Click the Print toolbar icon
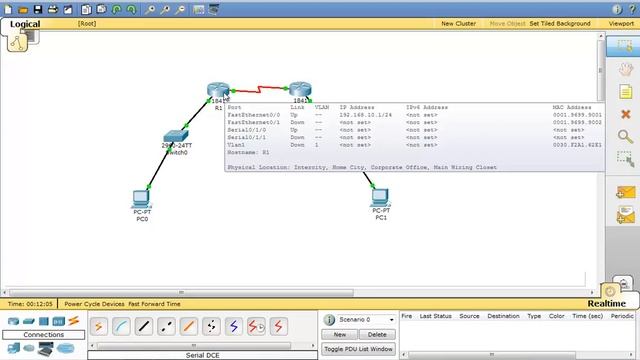The image size is (640, 360). coord(53,9)
